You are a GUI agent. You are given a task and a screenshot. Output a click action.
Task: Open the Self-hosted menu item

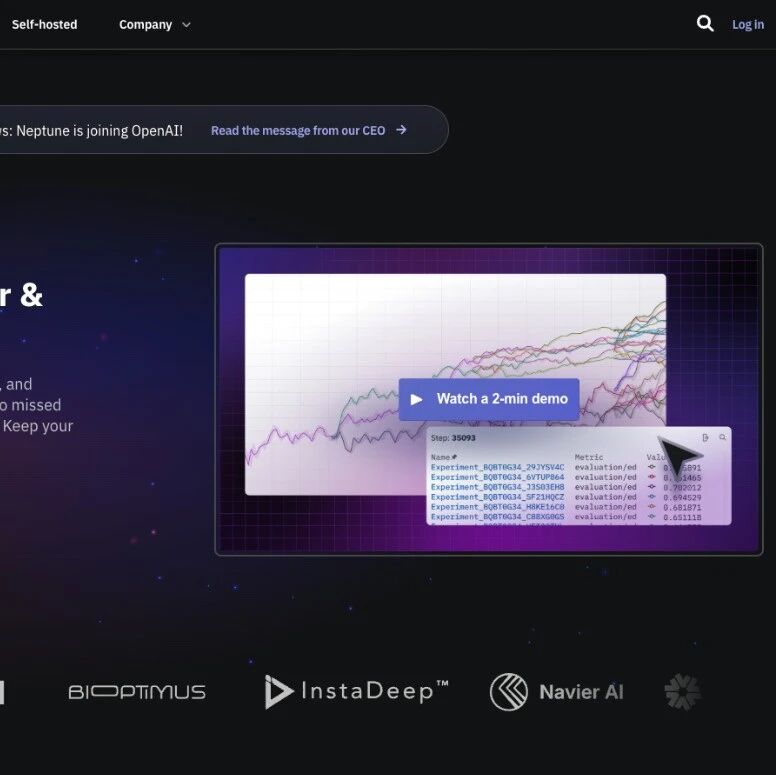[44, 24]
